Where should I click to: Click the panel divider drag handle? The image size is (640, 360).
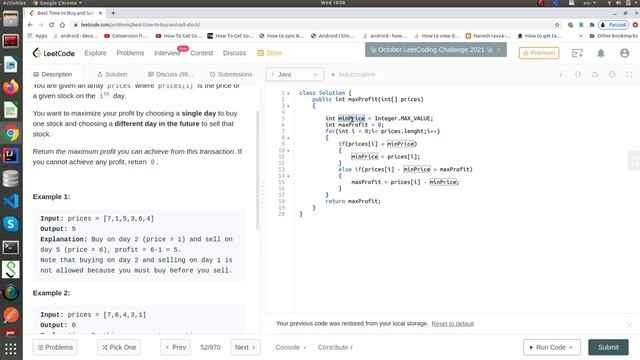coord(263,193)
